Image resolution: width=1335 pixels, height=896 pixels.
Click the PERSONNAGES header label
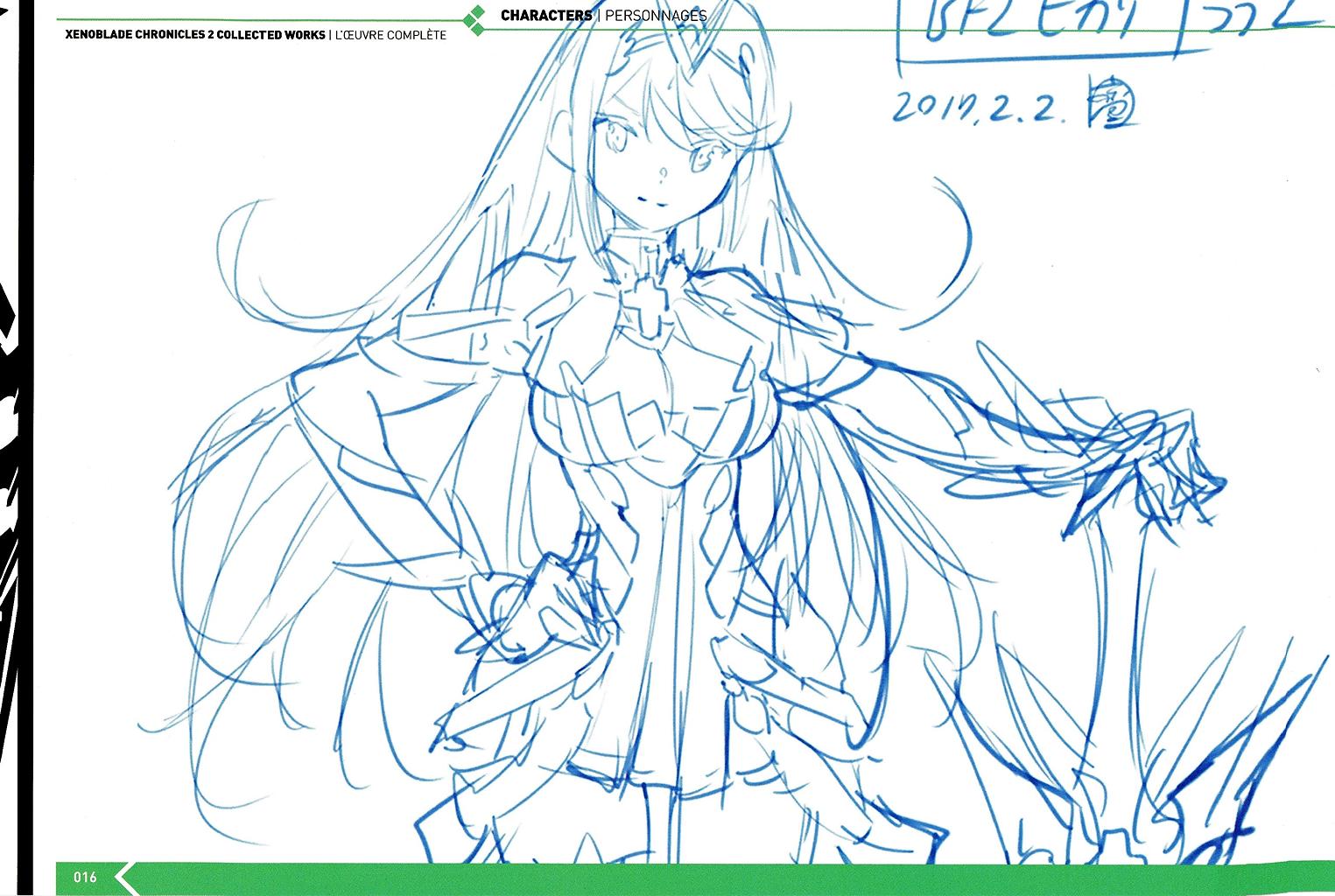[x=655, y=16]
